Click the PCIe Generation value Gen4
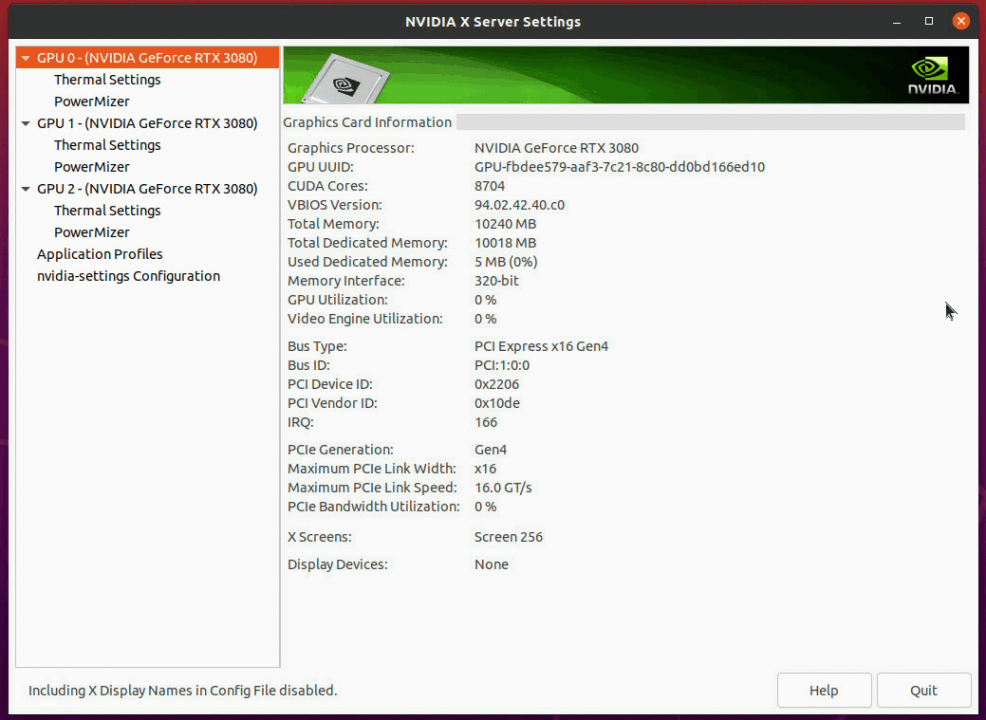The image size is (986, 720). point(490,450)
